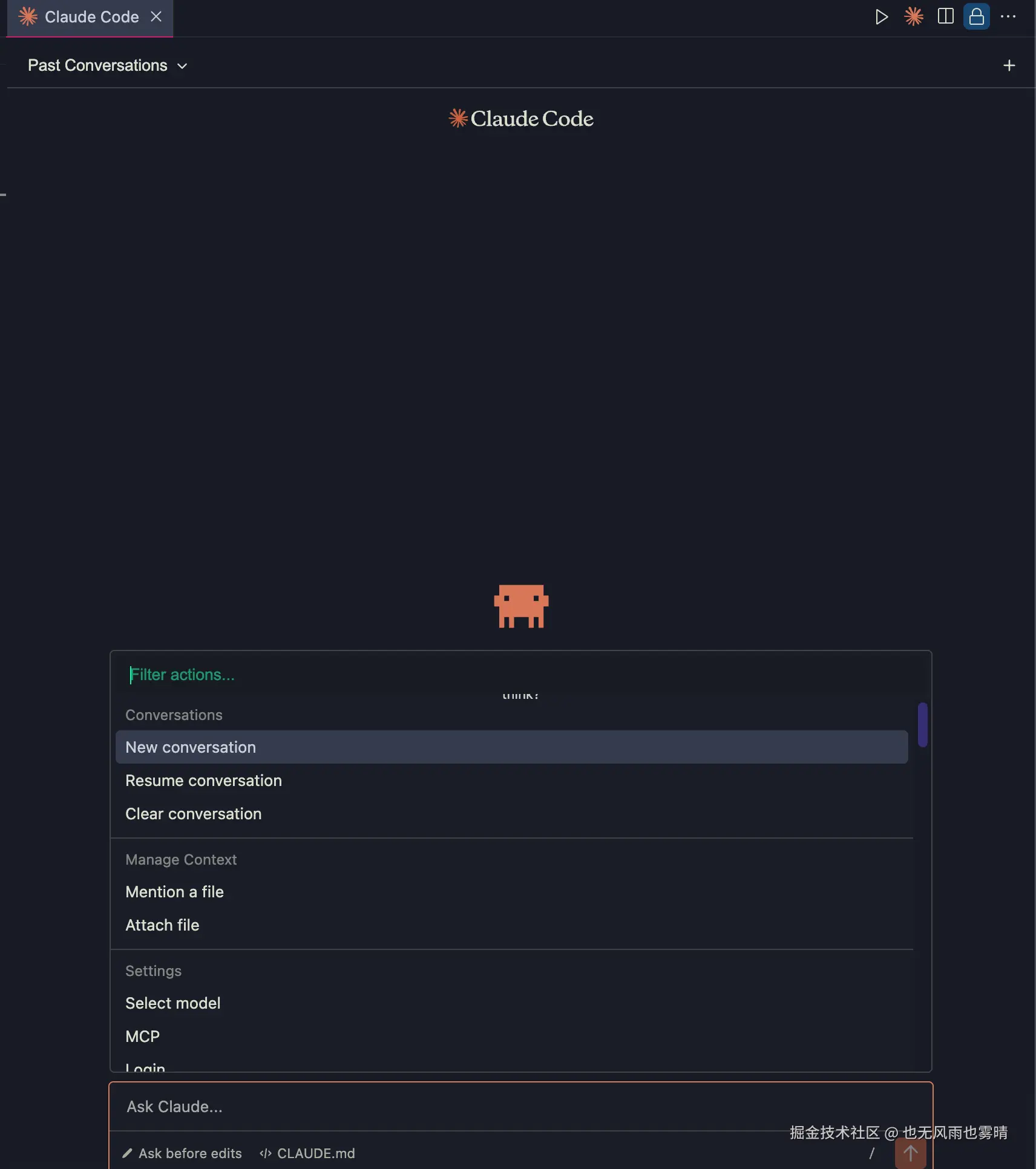
Task: Open Select model setting
Action: [x=511, y=1003]
